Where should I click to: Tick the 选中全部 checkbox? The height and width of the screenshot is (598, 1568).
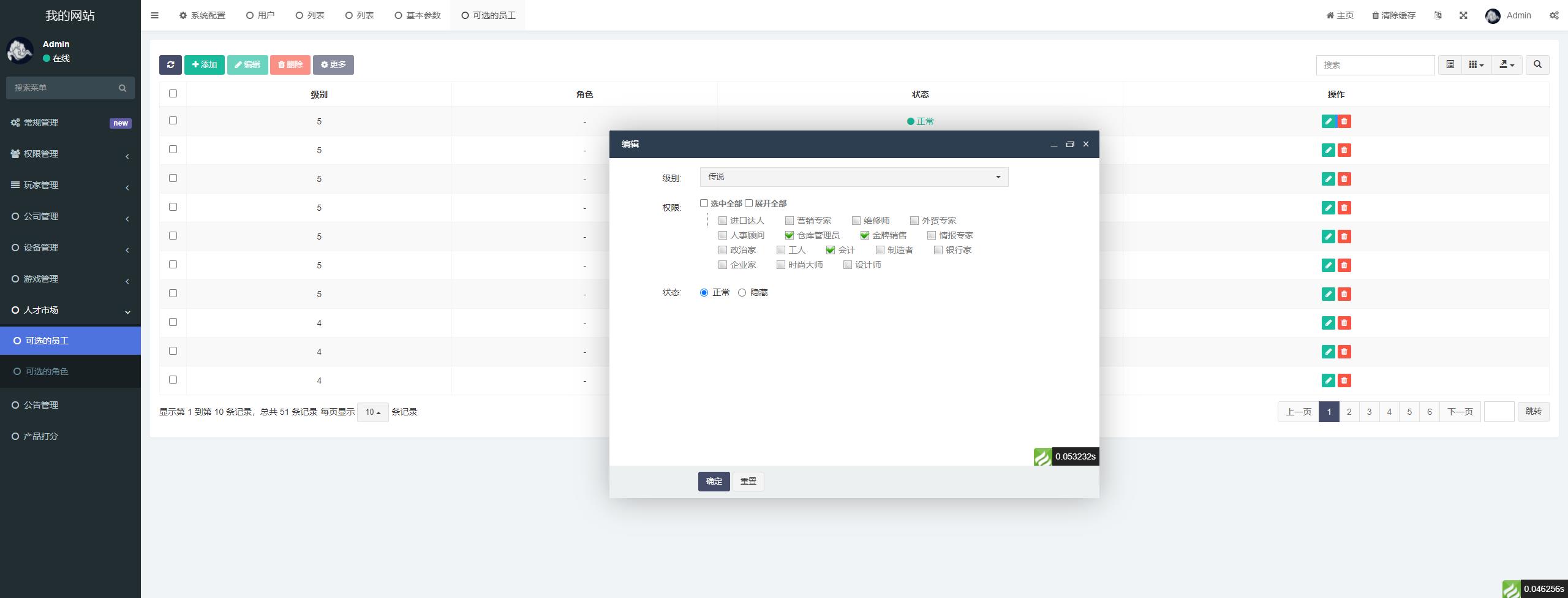pos(704,203)
